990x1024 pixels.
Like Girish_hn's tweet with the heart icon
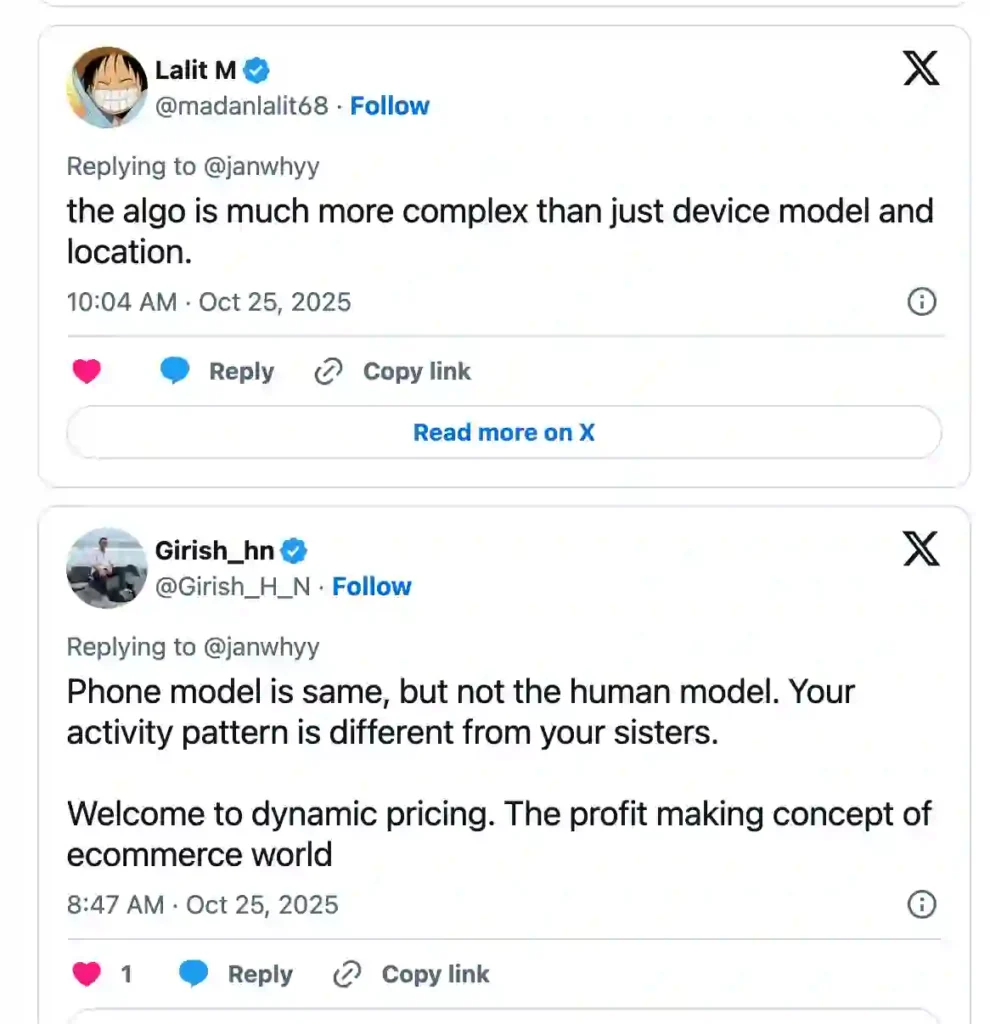click(87, 974)
